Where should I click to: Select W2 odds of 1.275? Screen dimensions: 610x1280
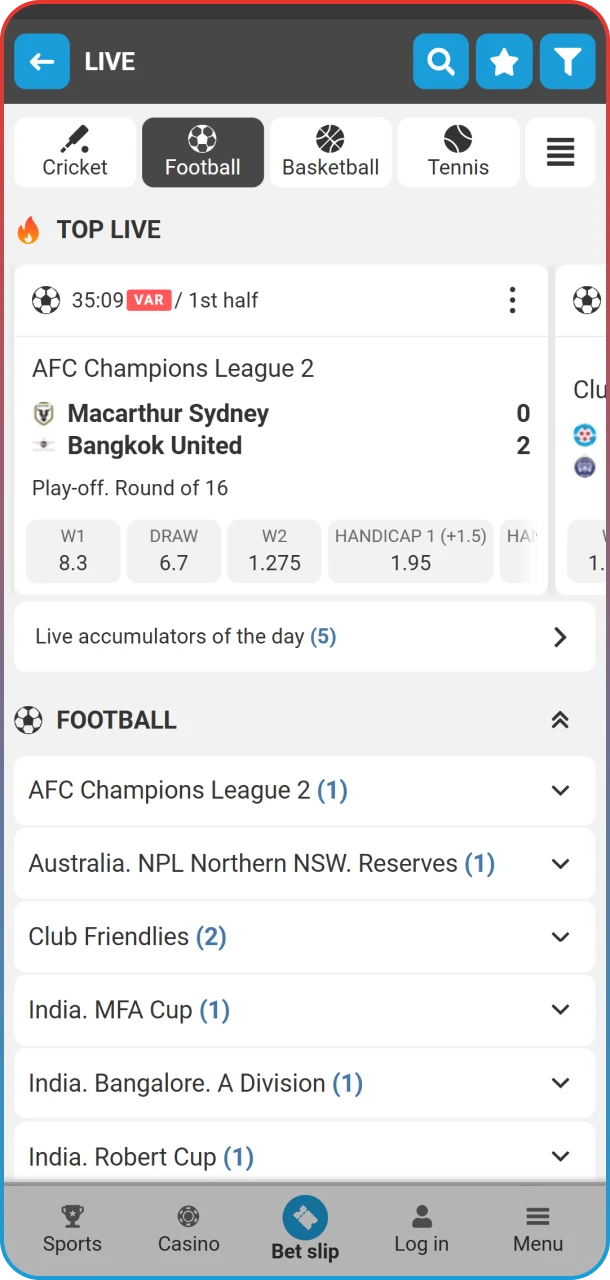[x=274, y=551]
